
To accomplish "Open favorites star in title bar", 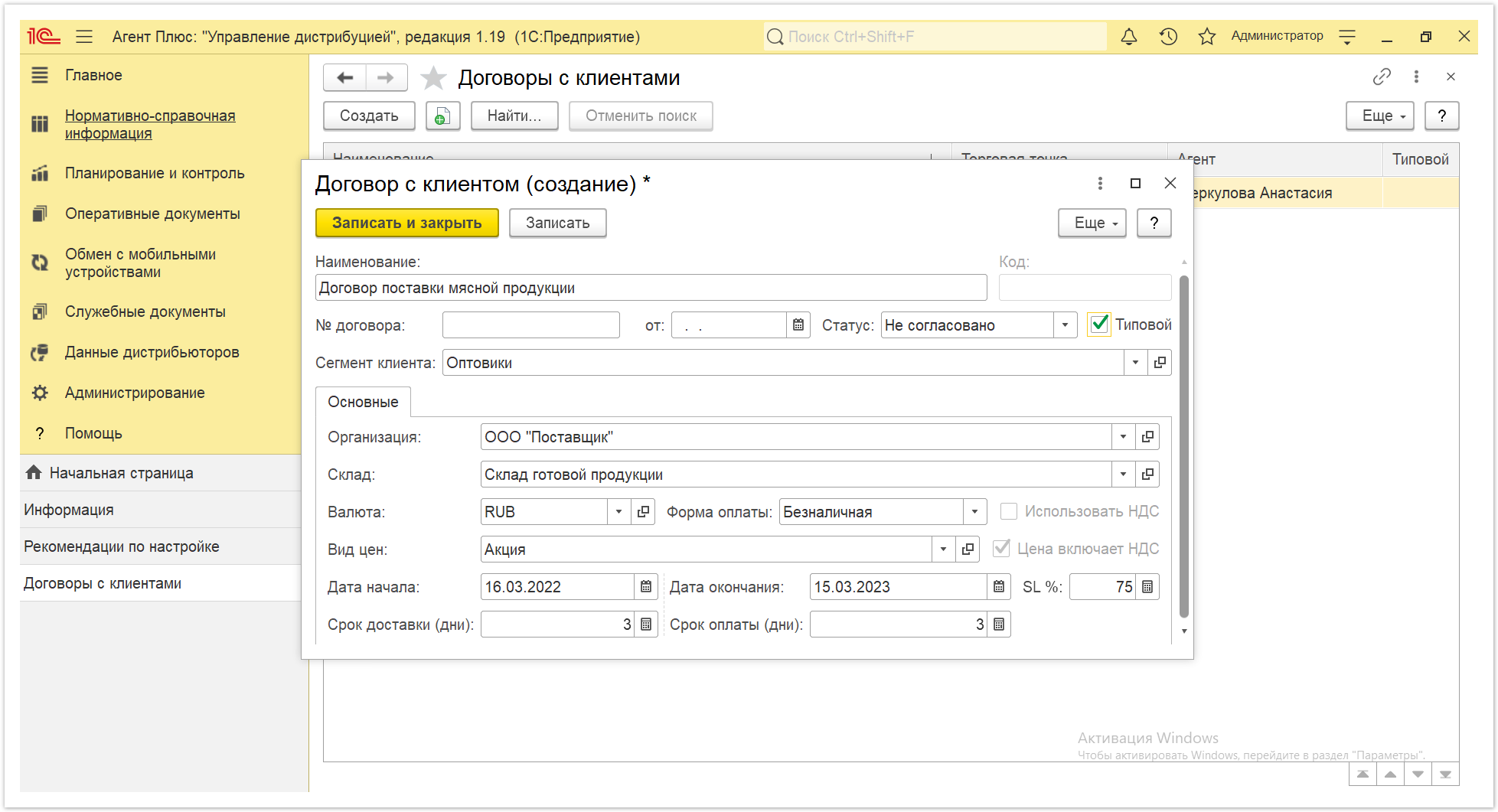I will tap(1207, 36).
